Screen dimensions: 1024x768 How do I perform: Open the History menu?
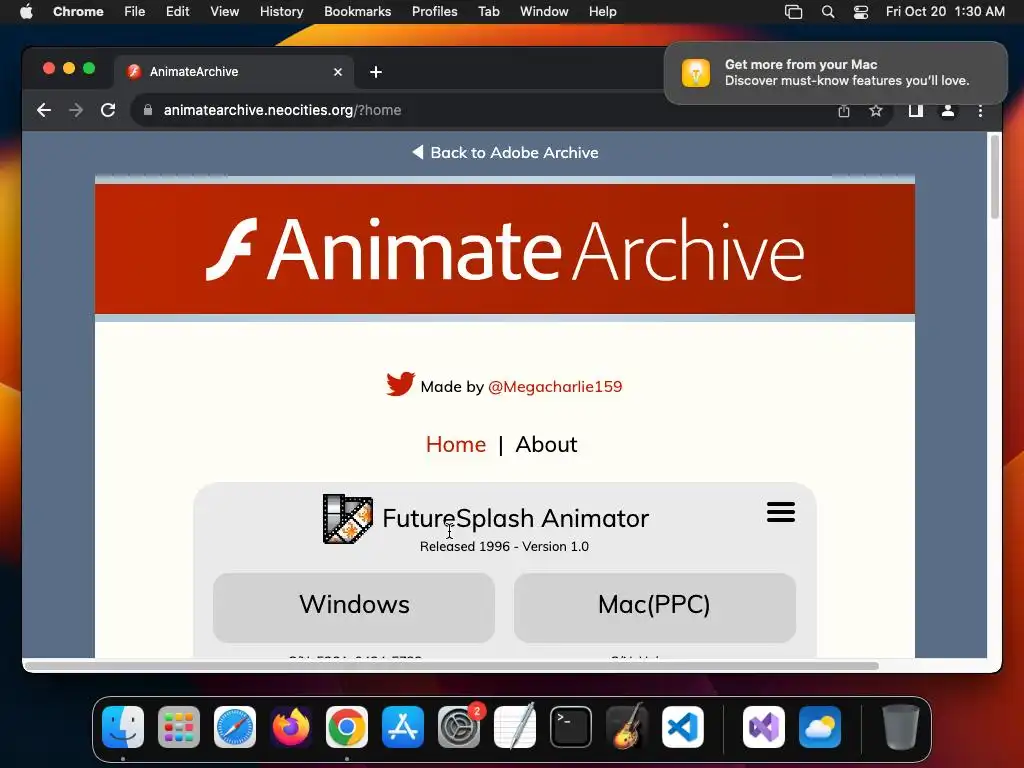pos(281,11)
